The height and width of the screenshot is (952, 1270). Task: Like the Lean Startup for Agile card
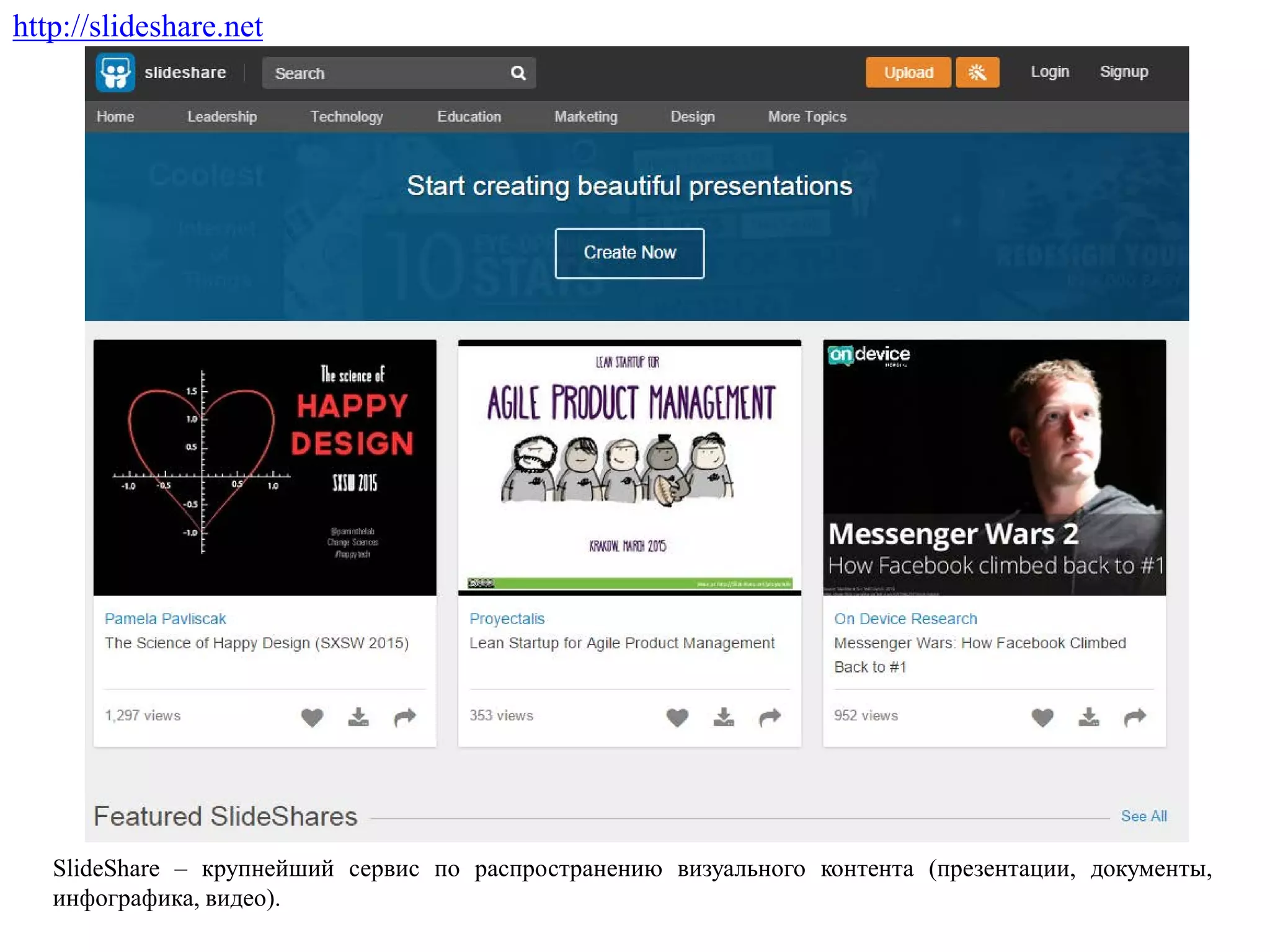(677, 716)
